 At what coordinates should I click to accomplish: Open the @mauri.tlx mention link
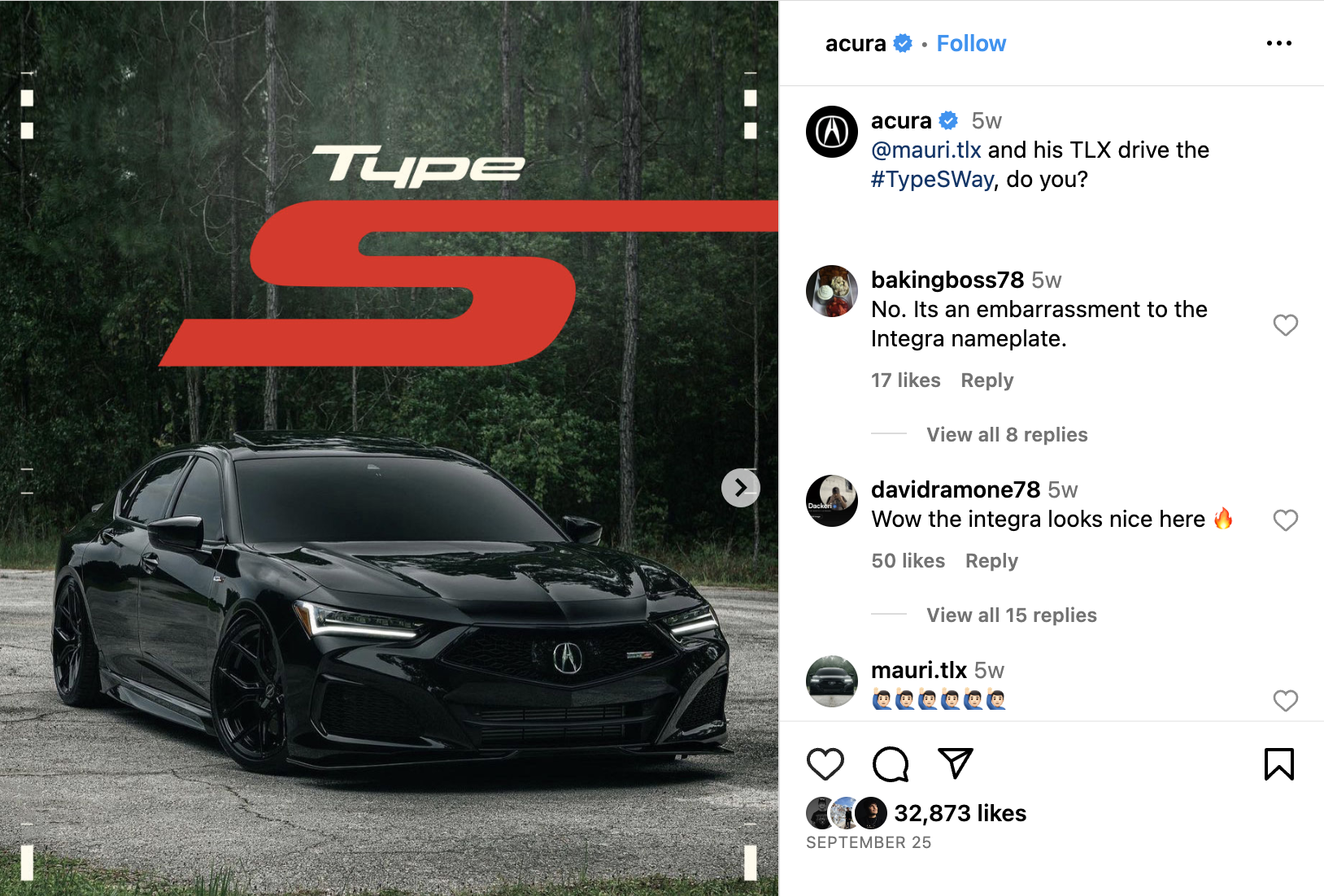pyautogui.click(x=926, y=150)
